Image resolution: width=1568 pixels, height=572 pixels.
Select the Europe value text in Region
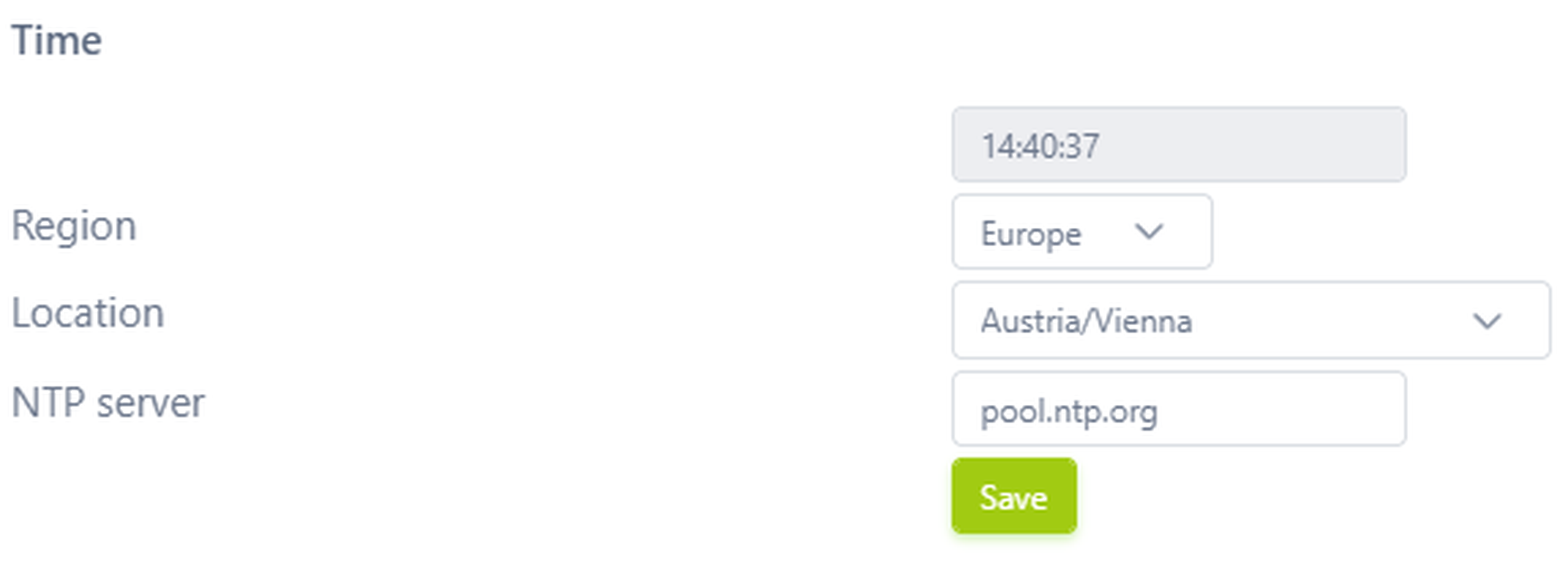(x=1031, y=234)
